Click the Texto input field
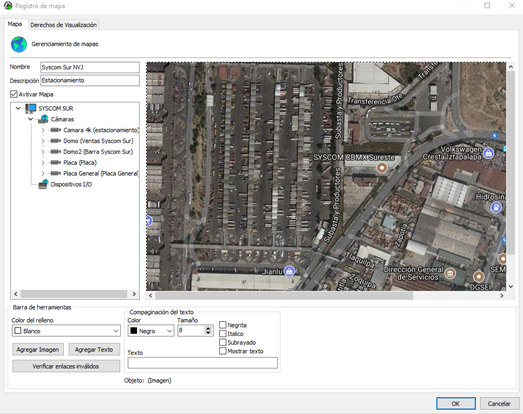The height and width of the screenshot is (414, 523). click(x=202, y=363)
